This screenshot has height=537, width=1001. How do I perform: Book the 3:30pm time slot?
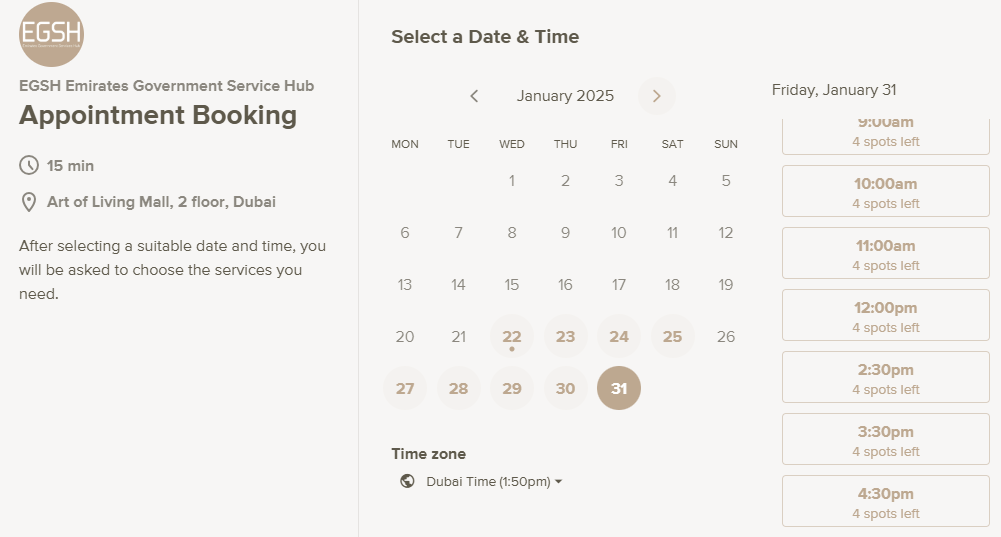pos(885,439)
